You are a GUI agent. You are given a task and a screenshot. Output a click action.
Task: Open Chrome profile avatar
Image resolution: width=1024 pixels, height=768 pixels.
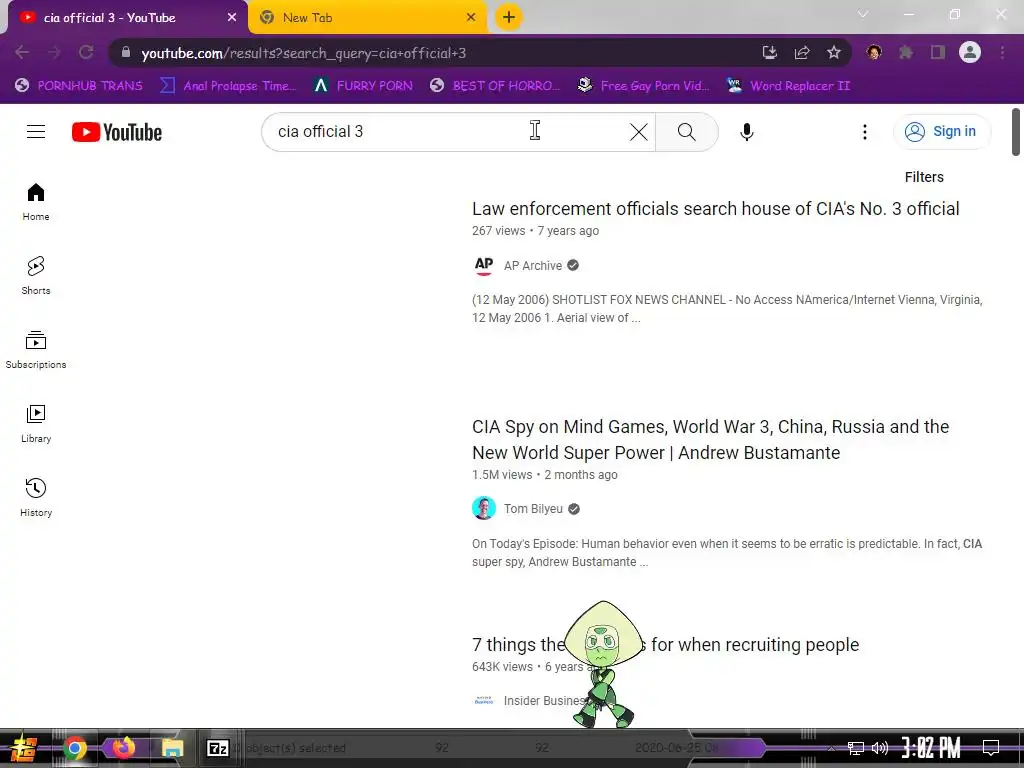click(970, 52)
